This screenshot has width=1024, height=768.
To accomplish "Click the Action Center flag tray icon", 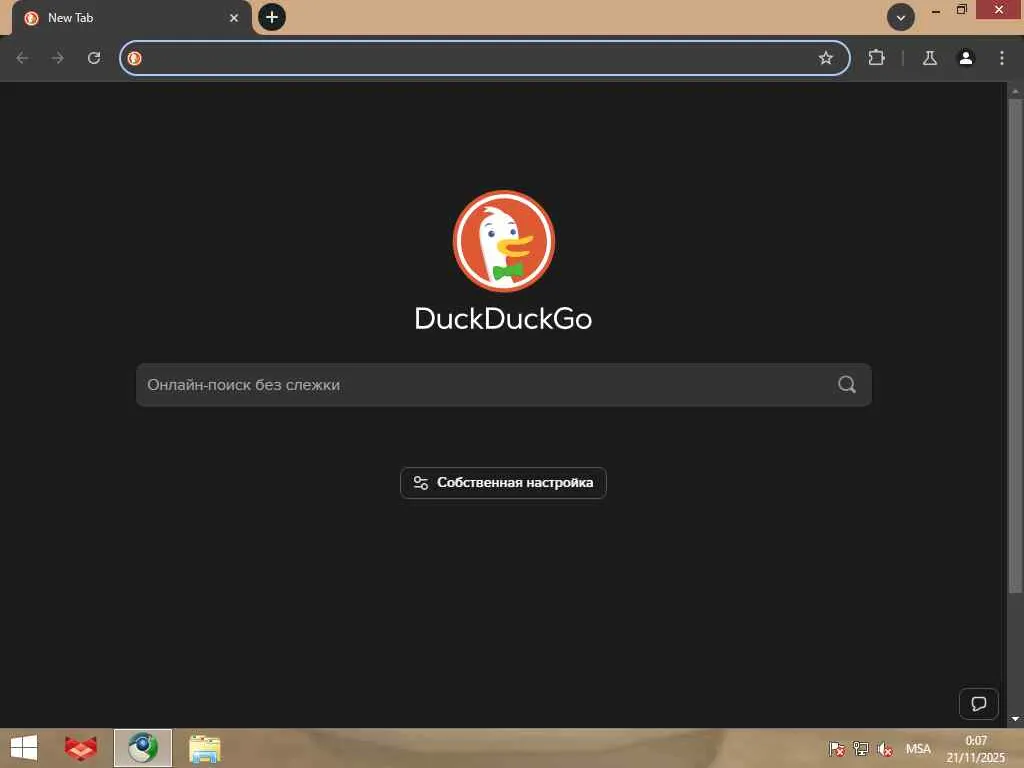I will tap(837, 749).
